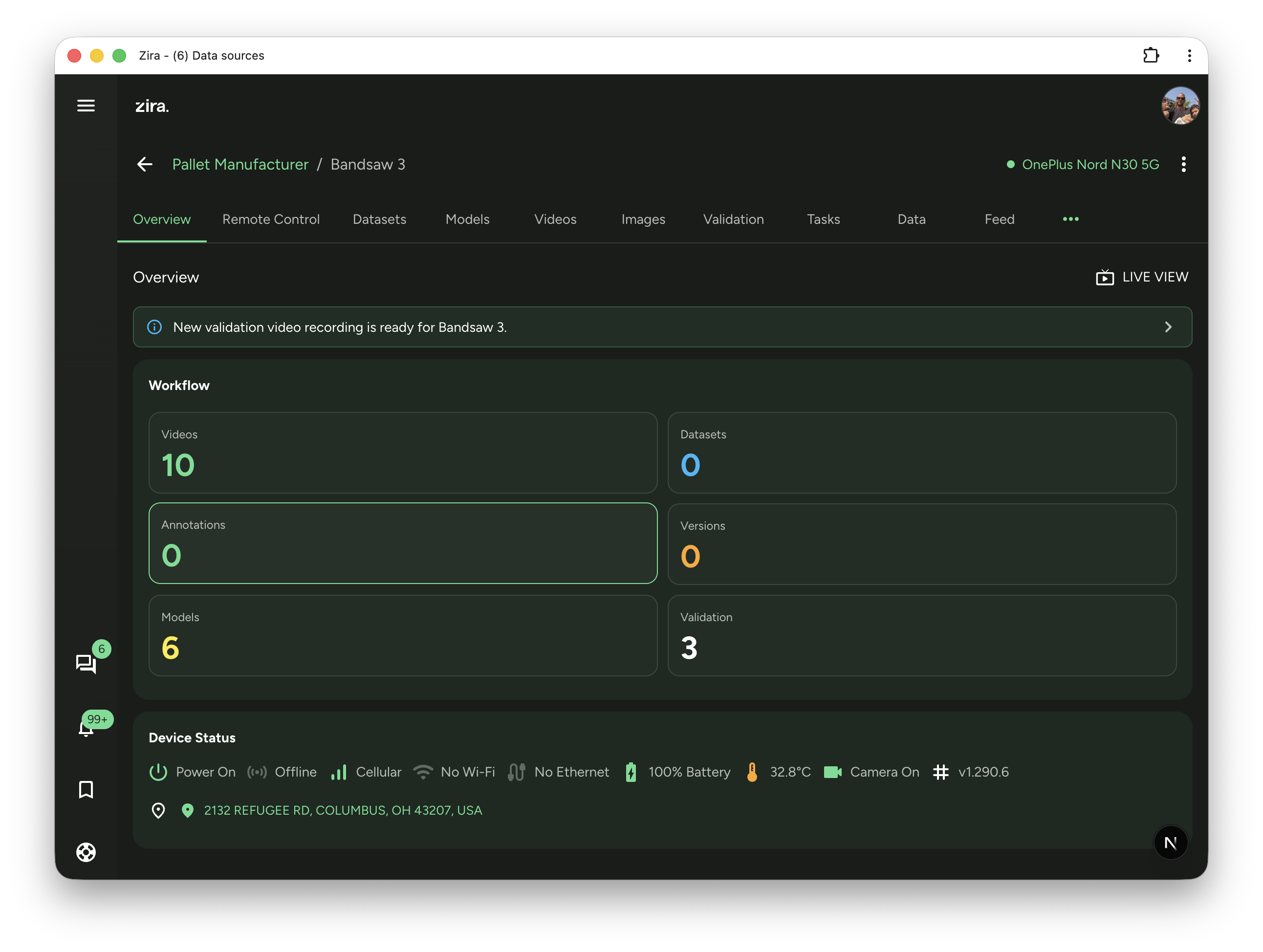Open the Images tab
Screen dimensions: 1263x952
coord(643,219)
